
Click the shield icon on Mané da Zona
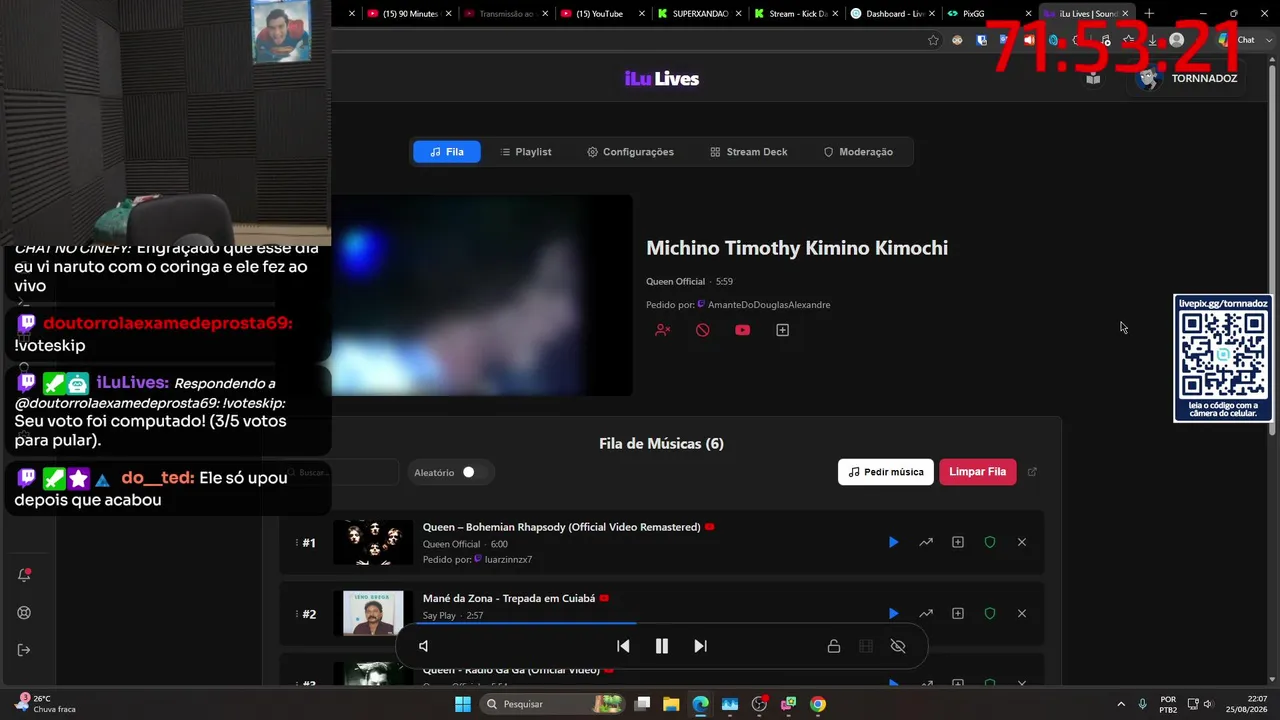990,613
